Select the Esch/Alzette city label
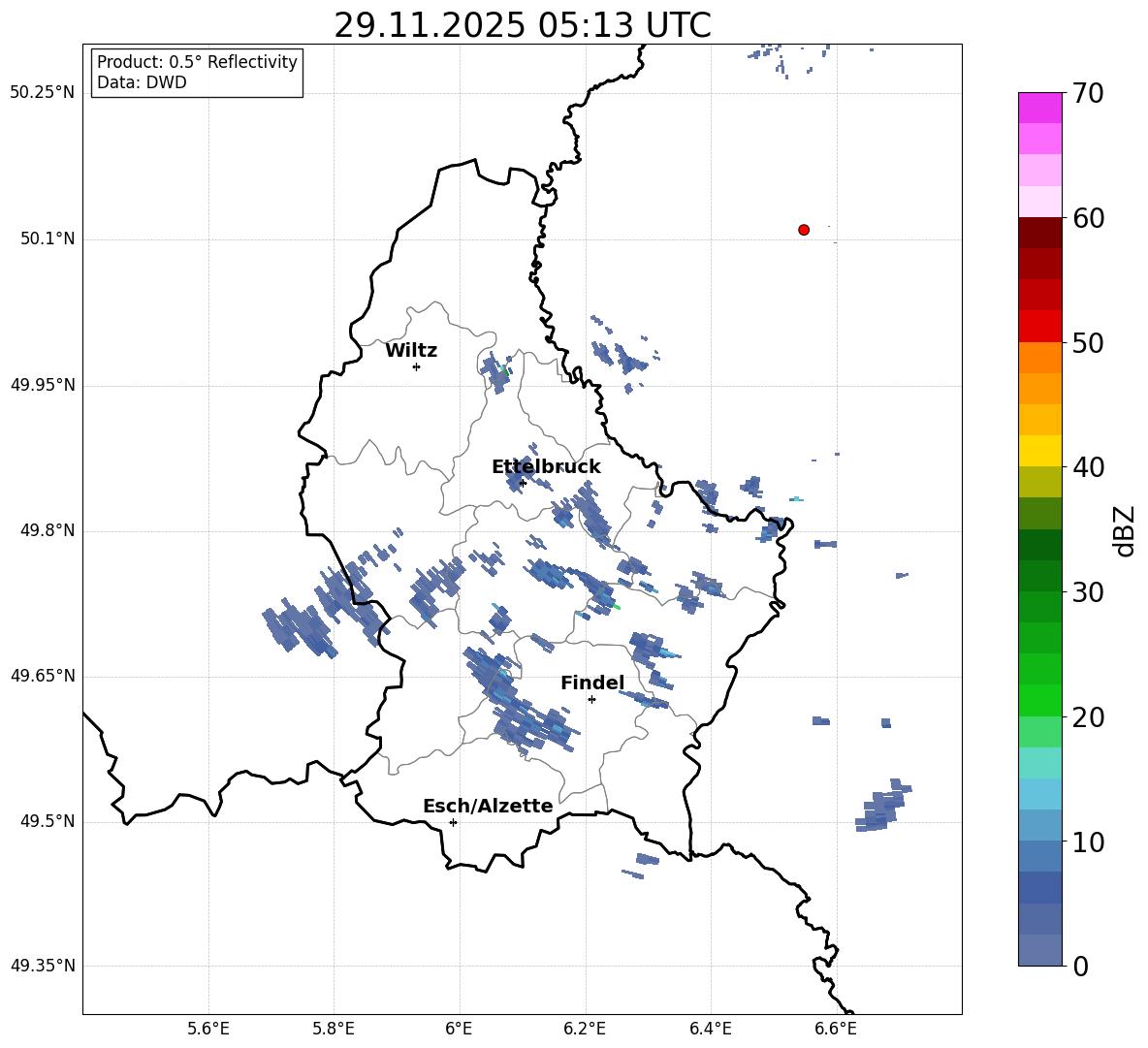Viewport: 1148px width, 1048px height. pyautogui.click(x=489, y=806)
